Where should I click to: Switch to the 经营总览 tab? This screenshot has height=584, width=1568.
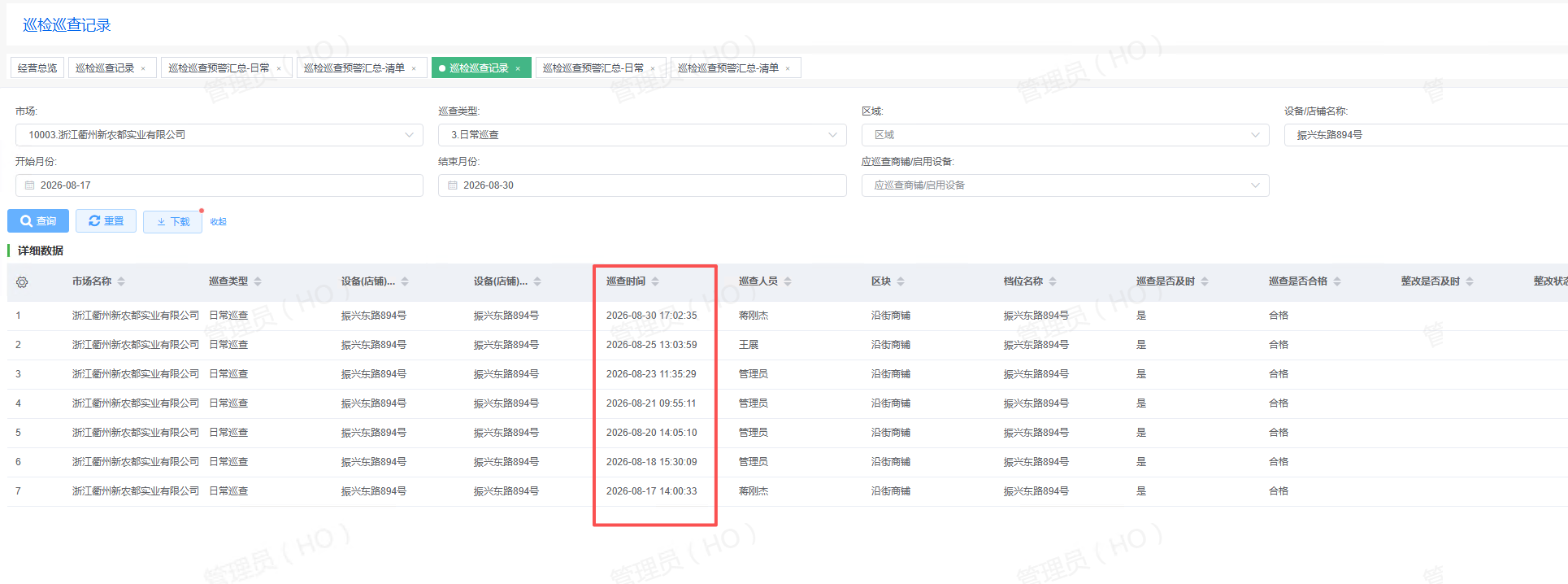pyautogui.click(x=37, y=68)
